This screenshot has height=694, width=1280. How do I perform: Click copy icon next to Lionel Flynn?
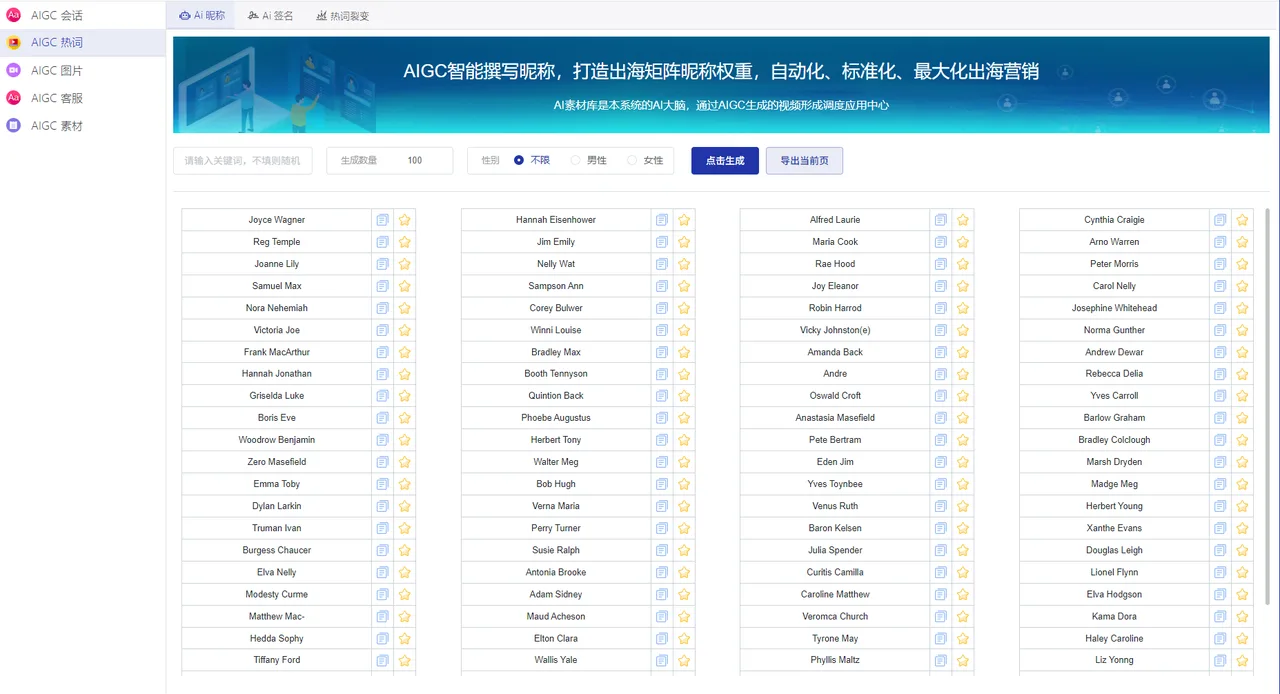(1220, 572)
